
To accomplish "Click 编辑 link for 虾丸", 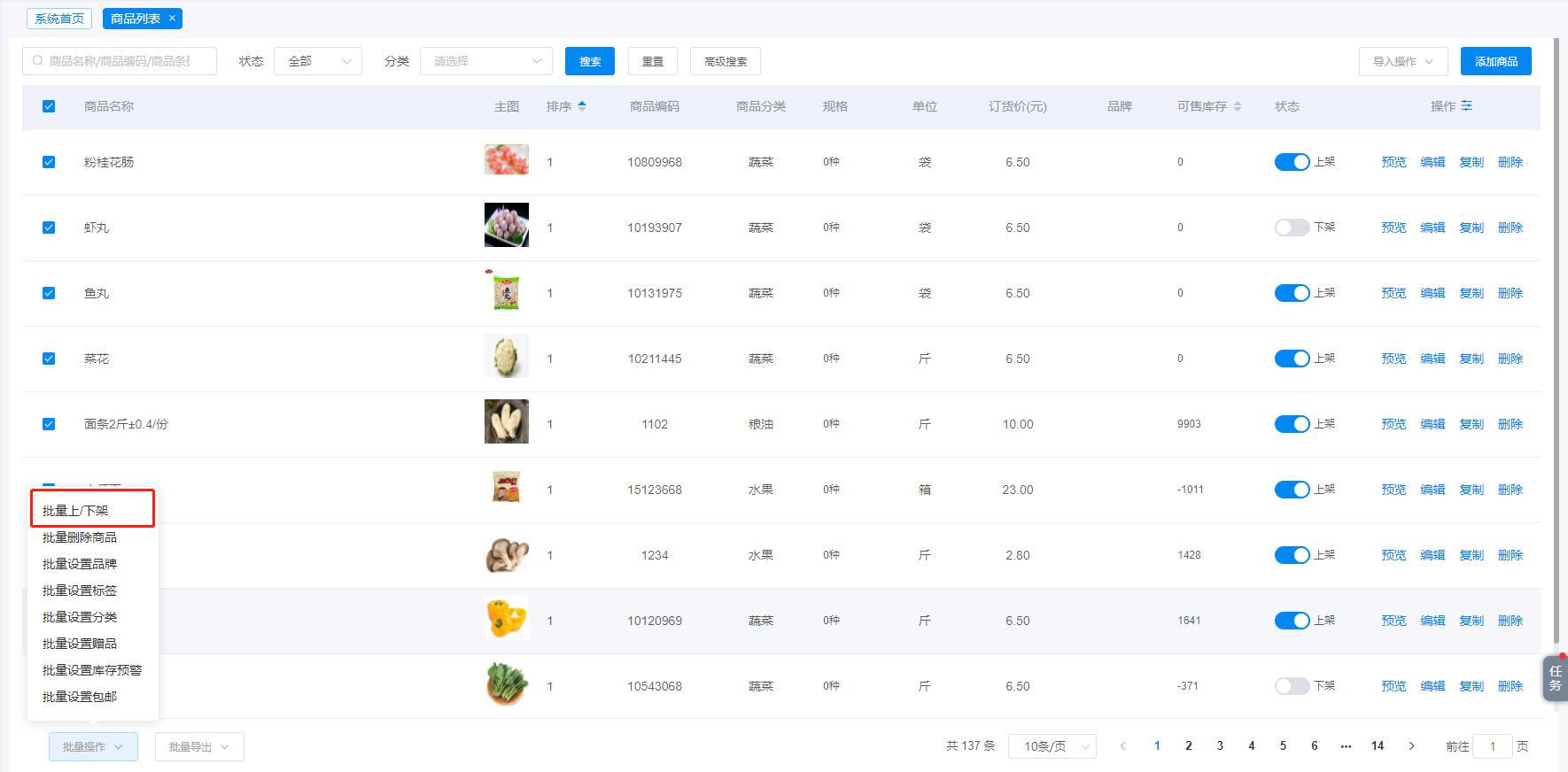I will [x=1432, y=228].
